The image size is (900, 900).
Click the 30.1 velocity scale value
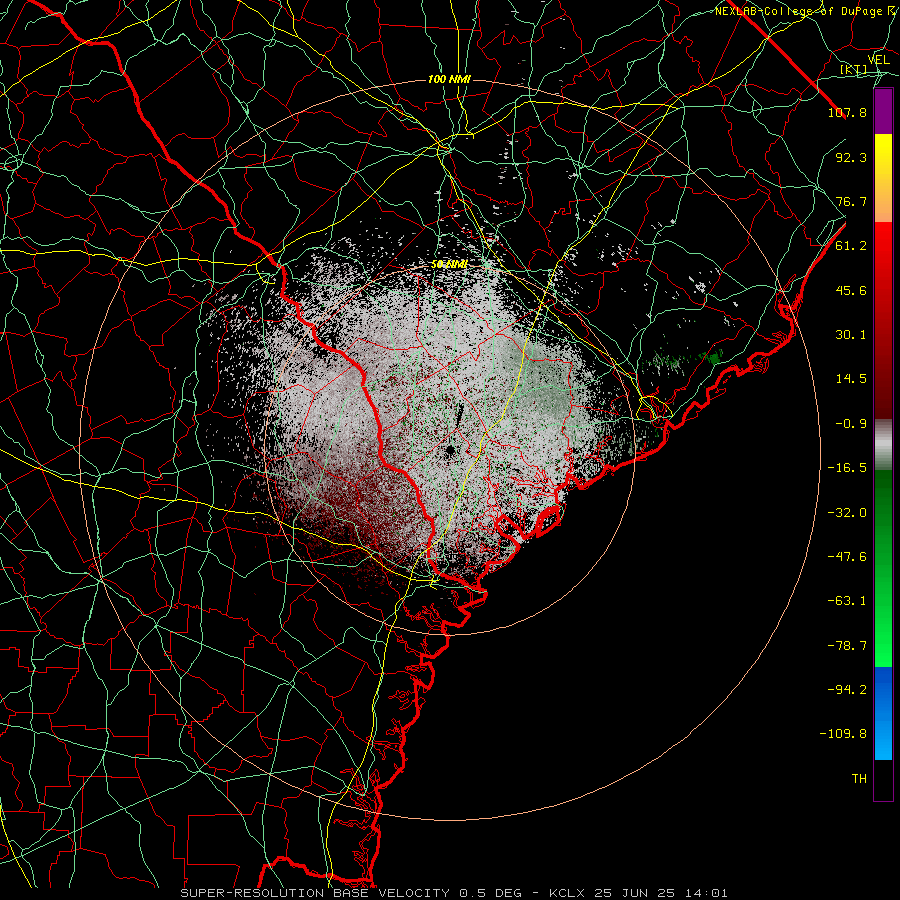[851, 335]
